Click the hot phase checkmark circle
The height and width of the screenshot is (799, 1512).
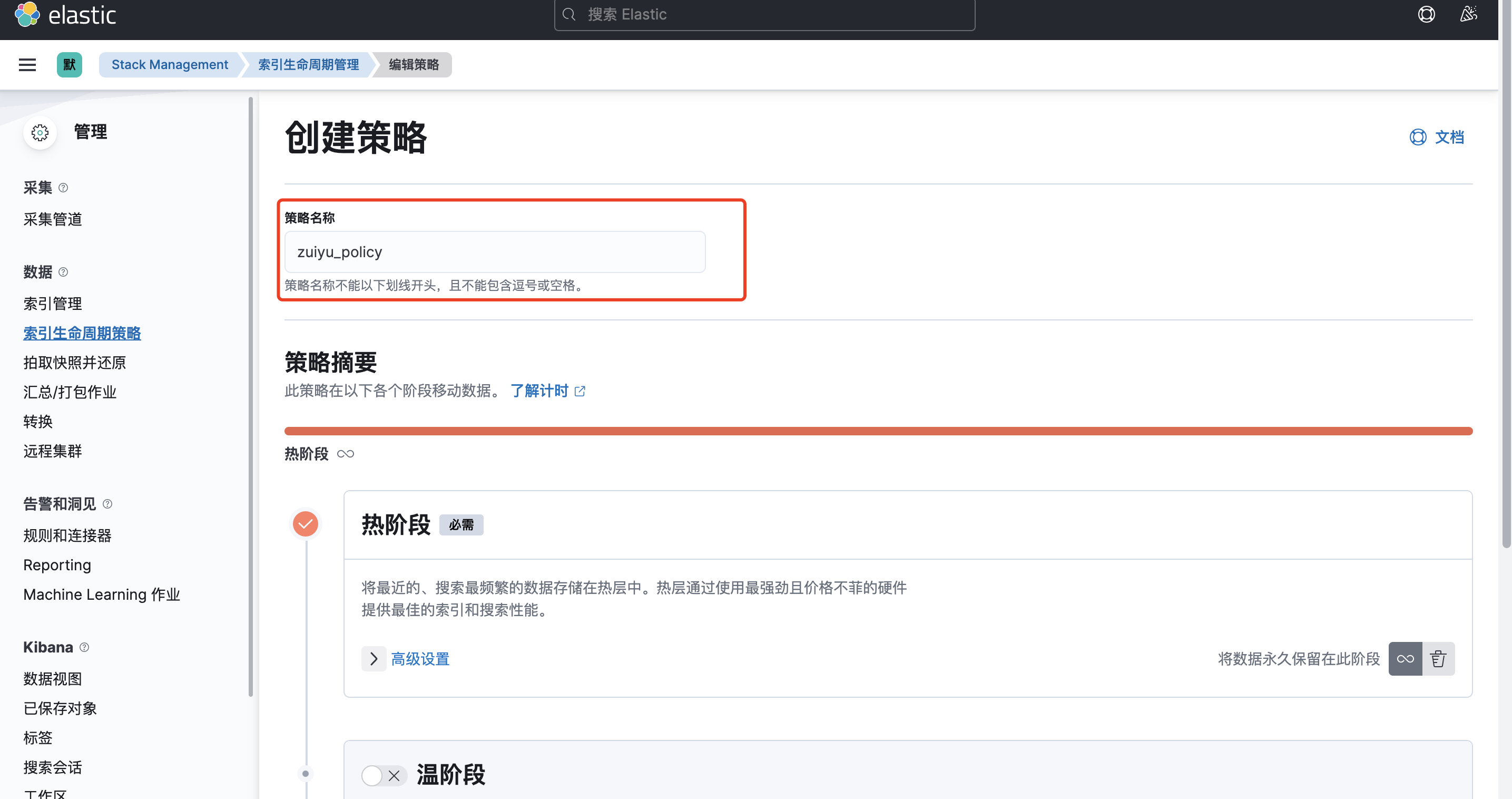click(305, 524)
